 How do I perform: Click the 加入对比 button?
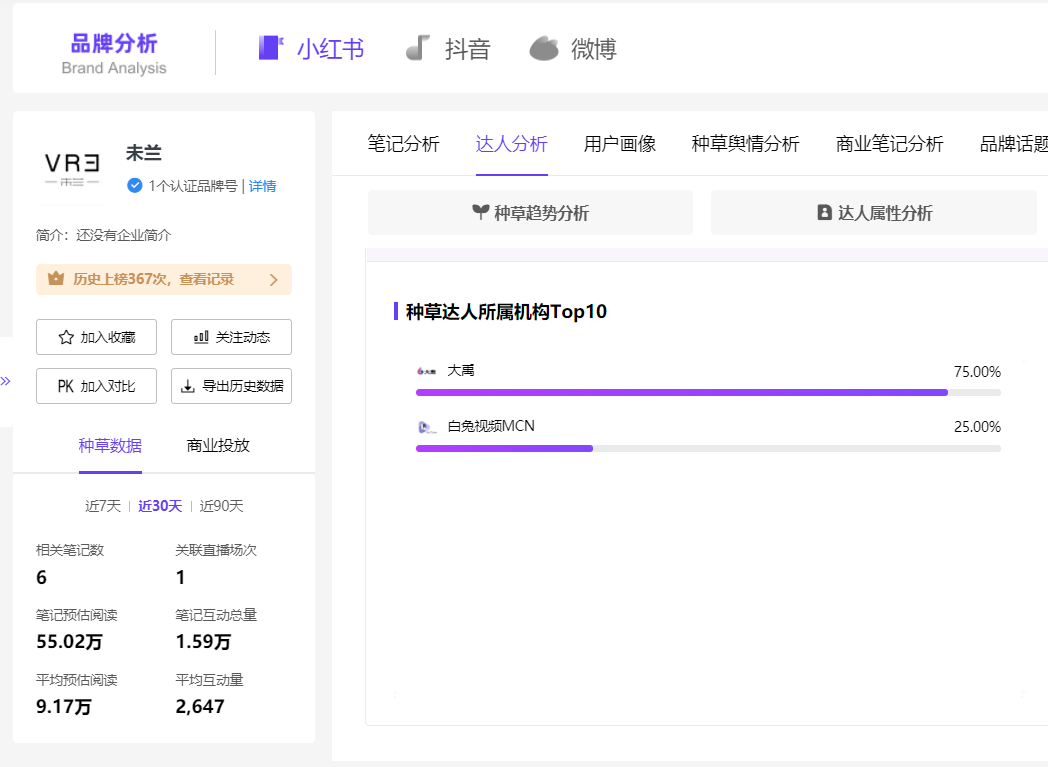click(x=96, y=386)
